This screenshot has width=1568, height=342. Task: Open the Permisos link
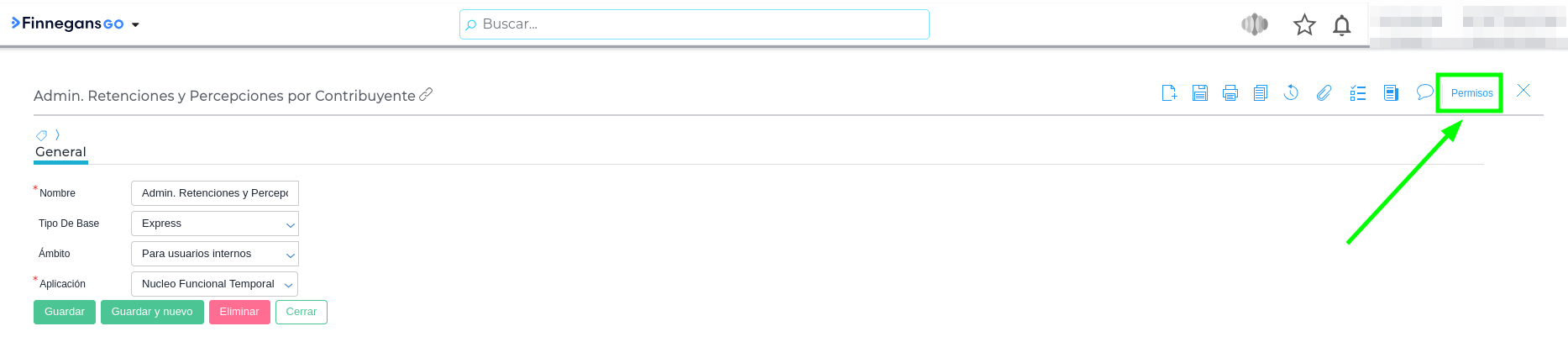(x=1471, y=93)
